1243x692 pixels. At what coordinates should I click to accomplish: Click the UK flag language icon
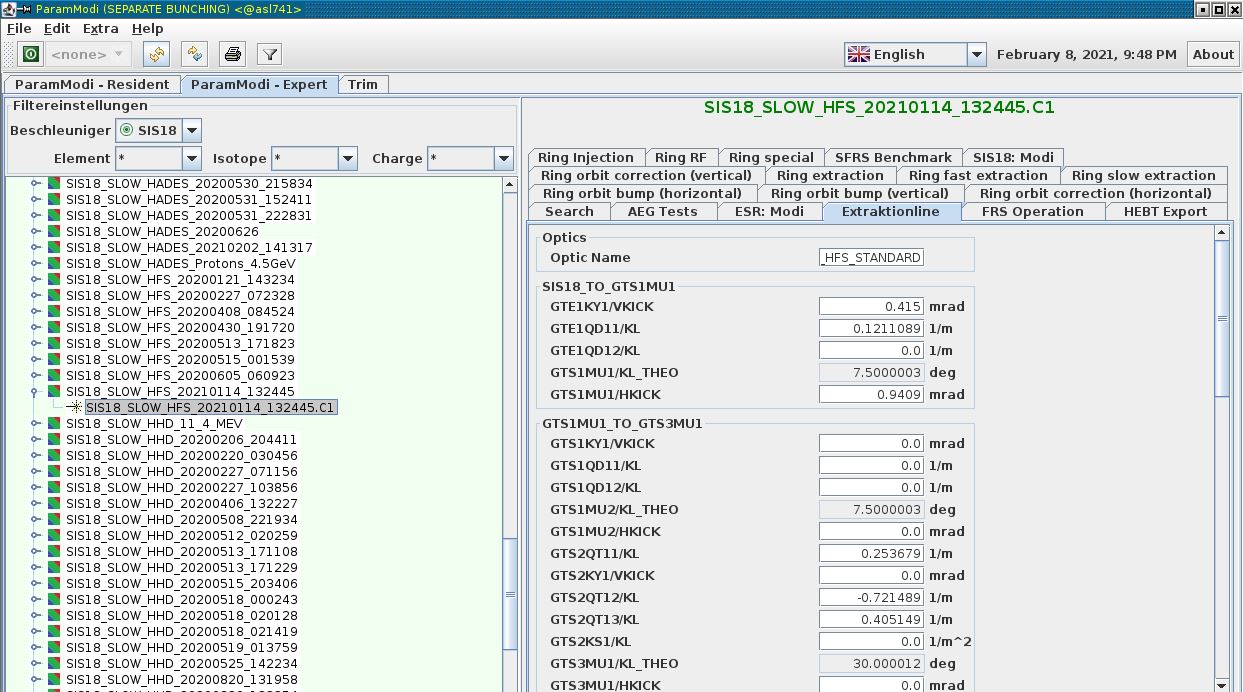(858, 55)
